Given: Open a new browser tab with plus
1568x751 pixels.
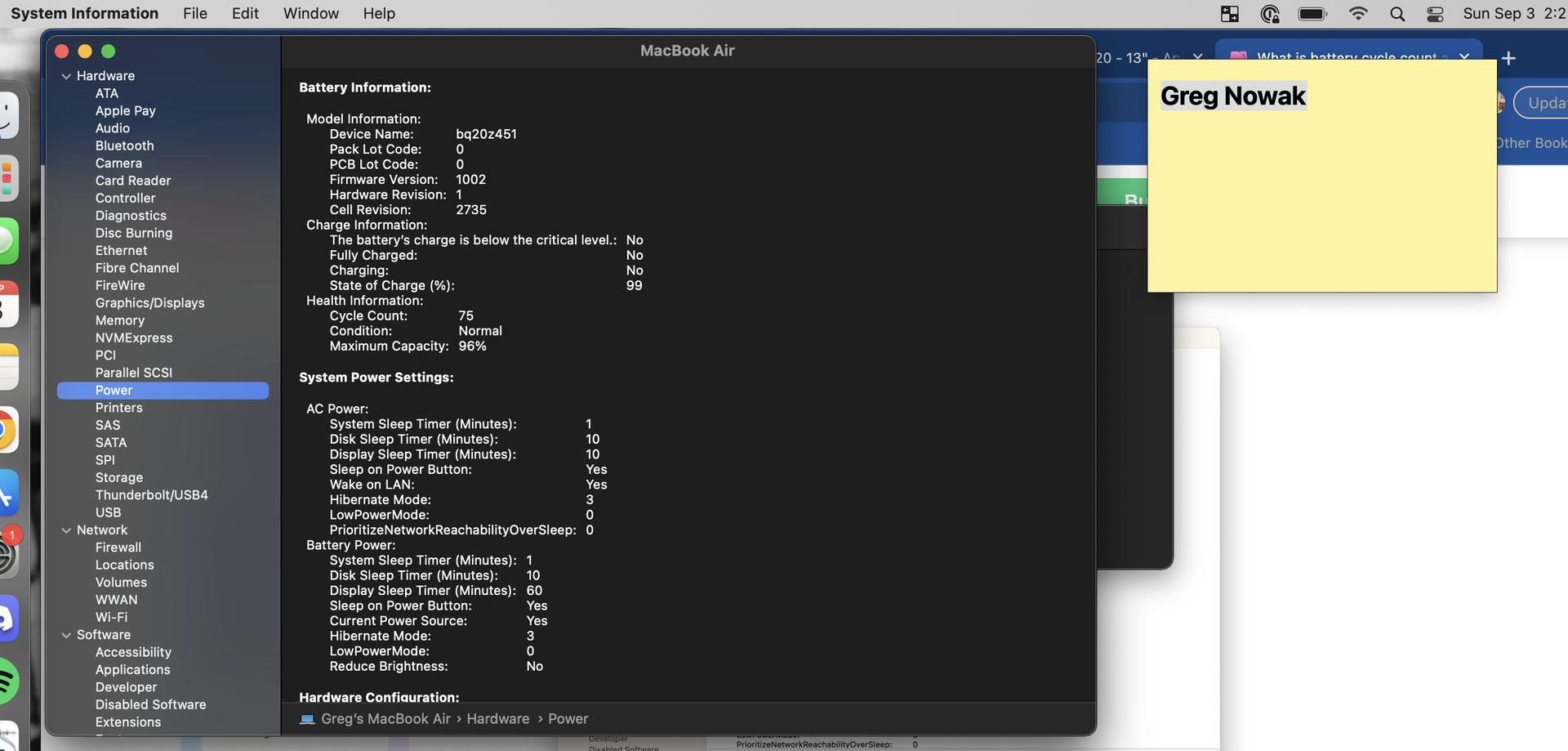Looking at the screenshot, I should pyautogui.click(x=1508, y=58).
